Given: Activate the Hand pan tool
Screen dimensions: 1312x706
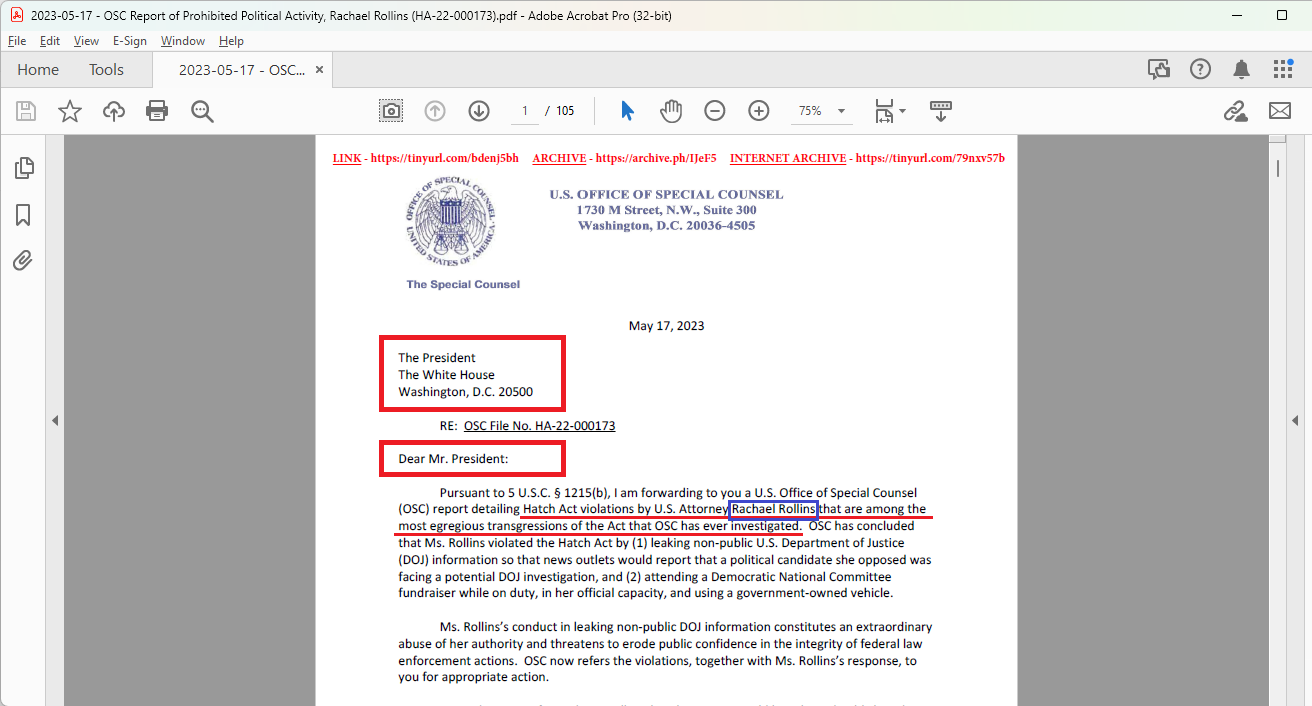Looking at the screenshot, I should [x=670, y=111].
